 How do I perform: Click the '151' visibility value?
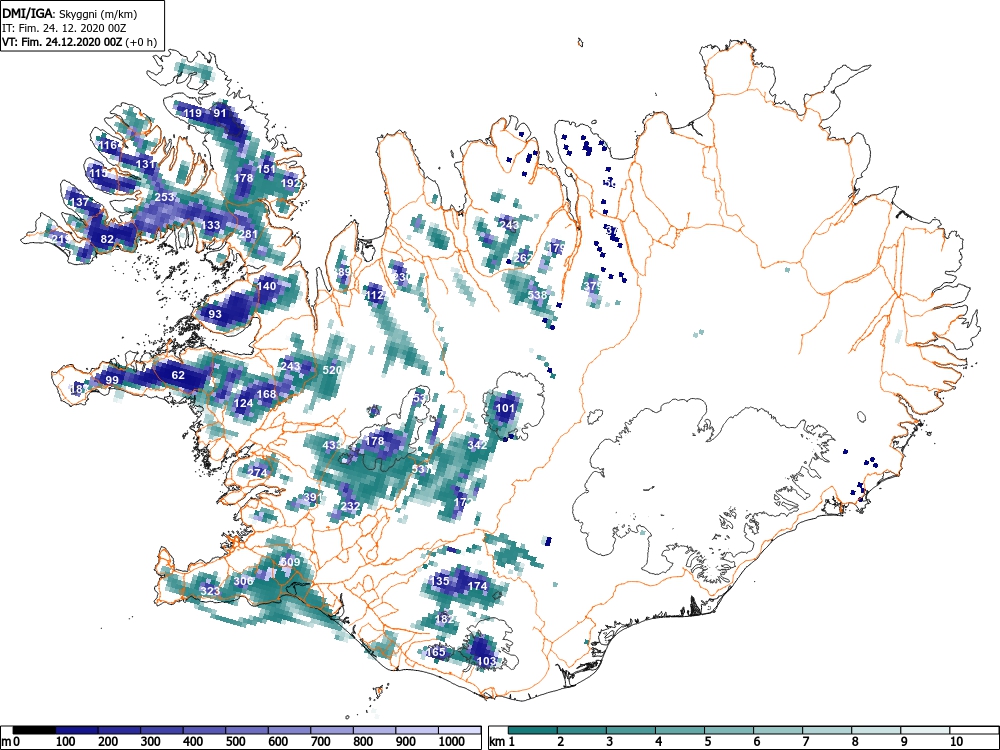coord(267,169)
